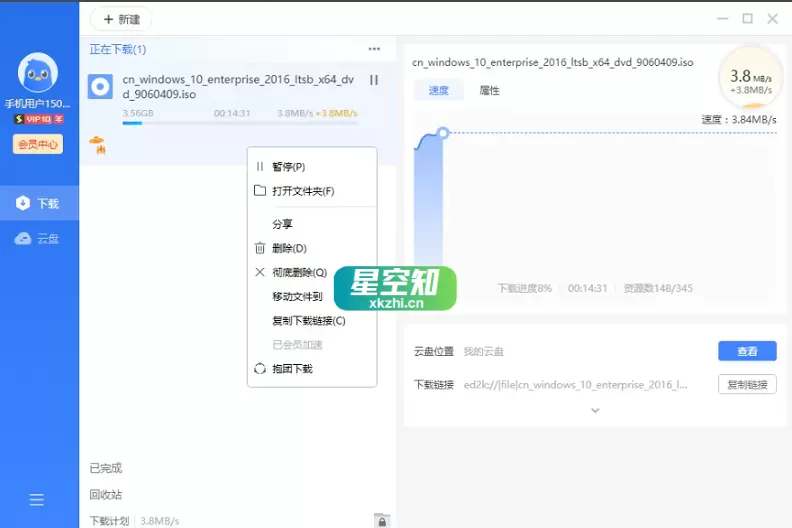Open the 回收站 recycle bin list
The height and width of the screenshot is (528, 792).
tap(106, 495)
